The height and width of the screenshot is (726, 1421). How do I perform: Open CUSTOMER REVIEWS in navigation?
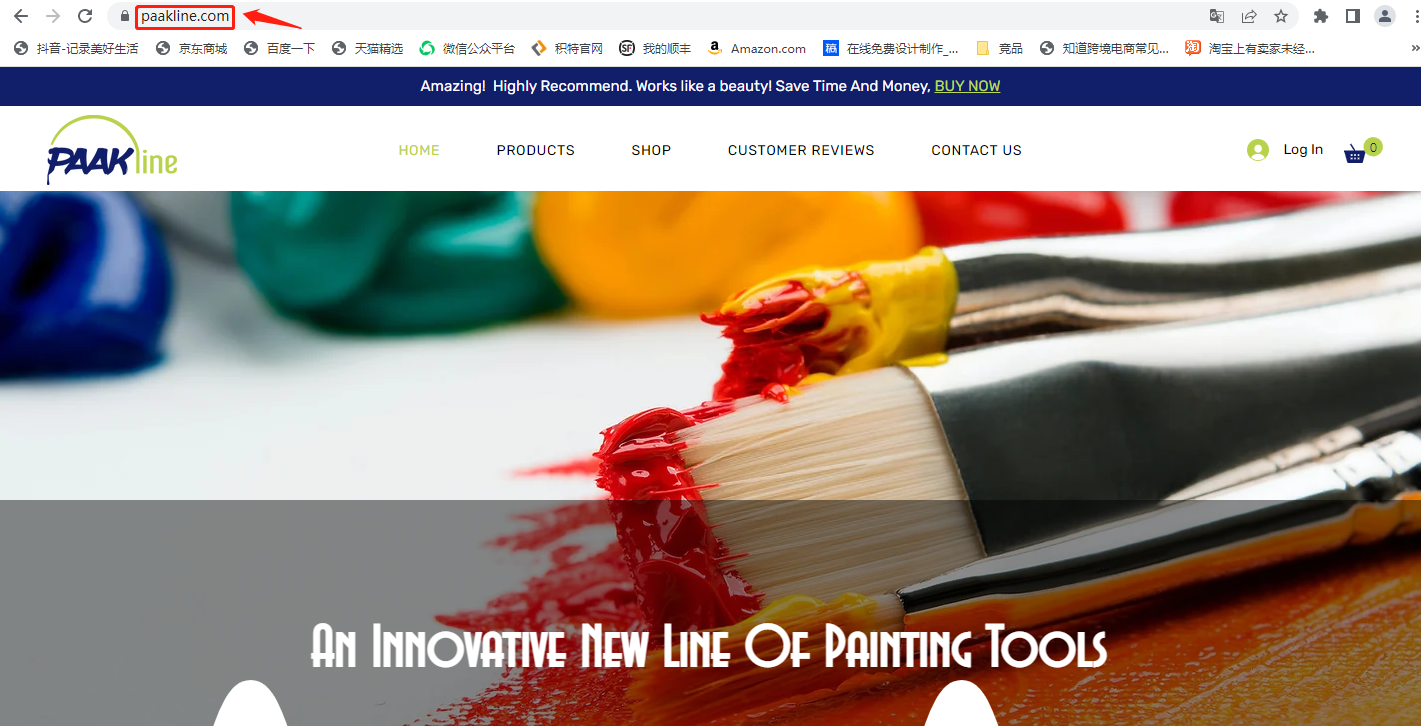click(x=801, y=150)
